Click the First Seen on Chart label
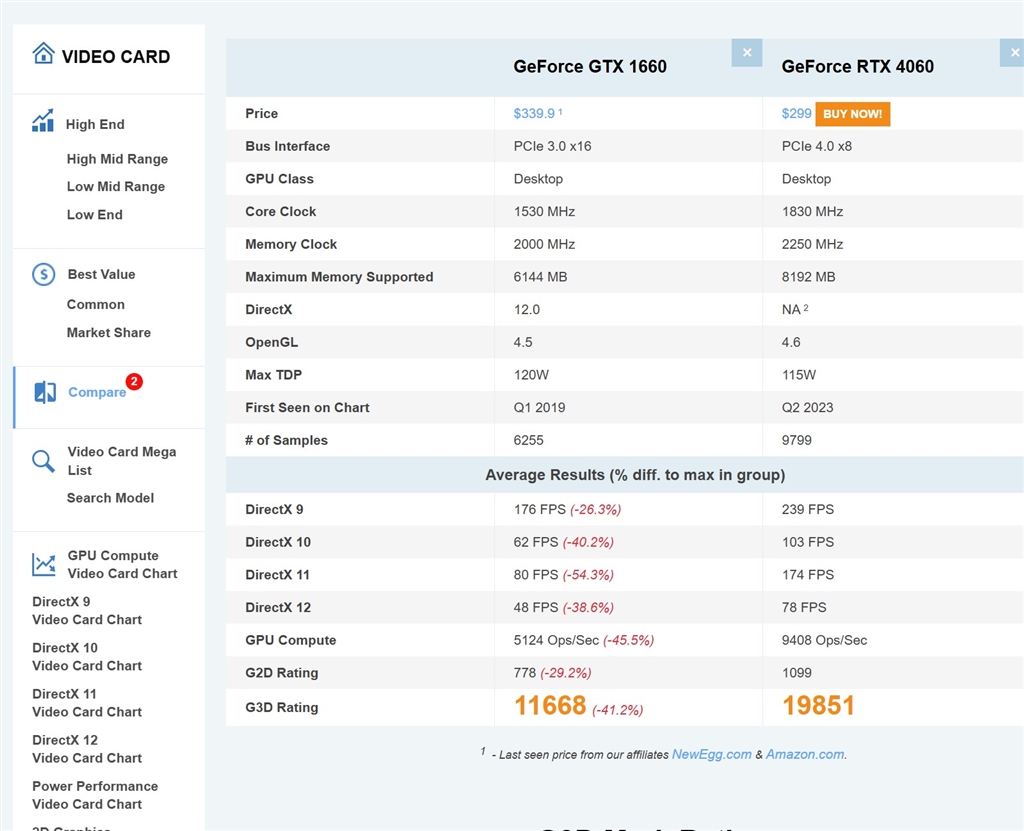 (x=307, y=408)
